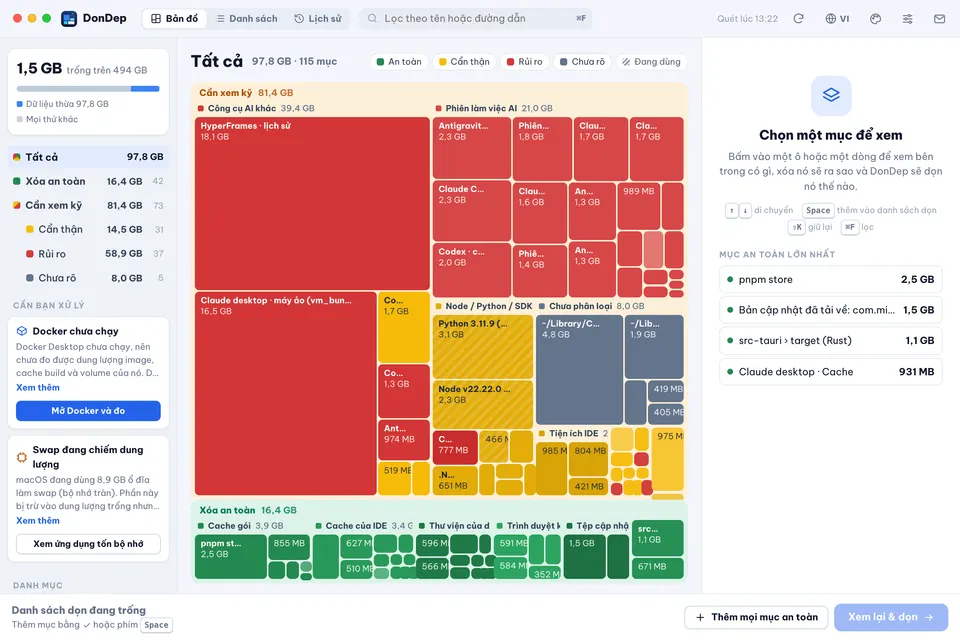
Task: Click the storage usage progress bar
Action: pyautogui.click(x=88, y=89)
